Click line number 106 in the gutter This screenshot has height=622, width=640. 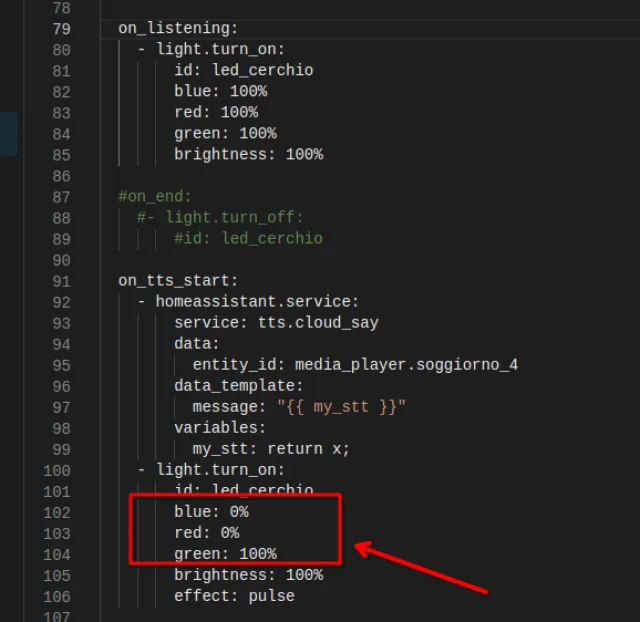pos(57,595)
